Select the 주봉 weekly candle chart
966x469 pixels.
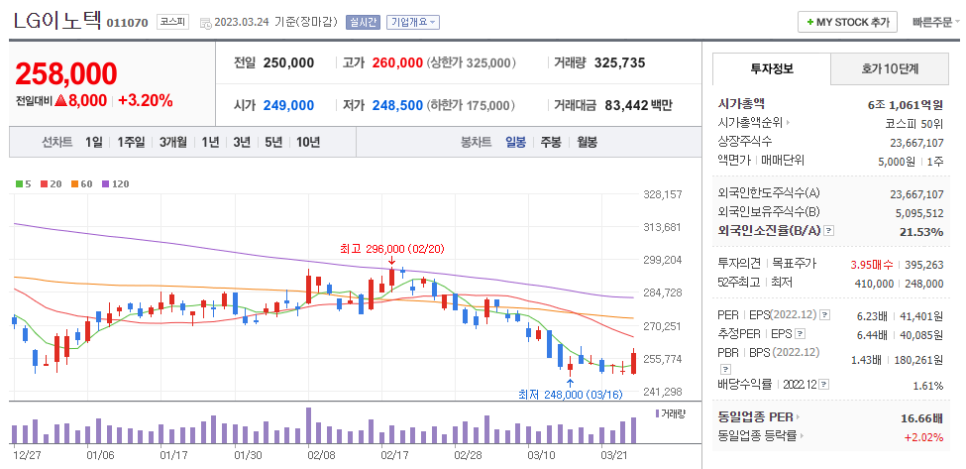point(551,142)
